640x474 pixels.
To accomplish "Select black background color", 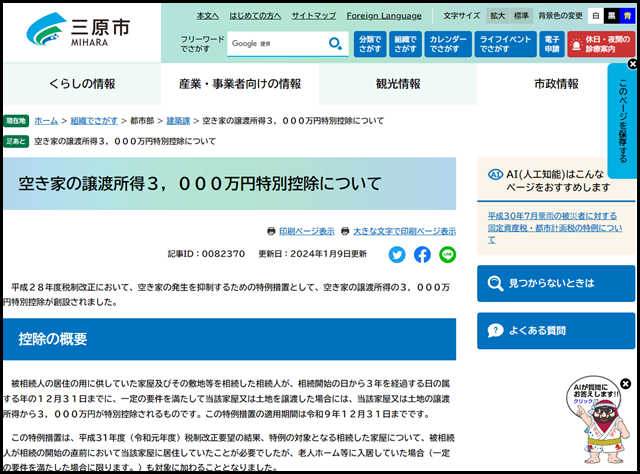I will pyautogui.click(x=611, y=16).
